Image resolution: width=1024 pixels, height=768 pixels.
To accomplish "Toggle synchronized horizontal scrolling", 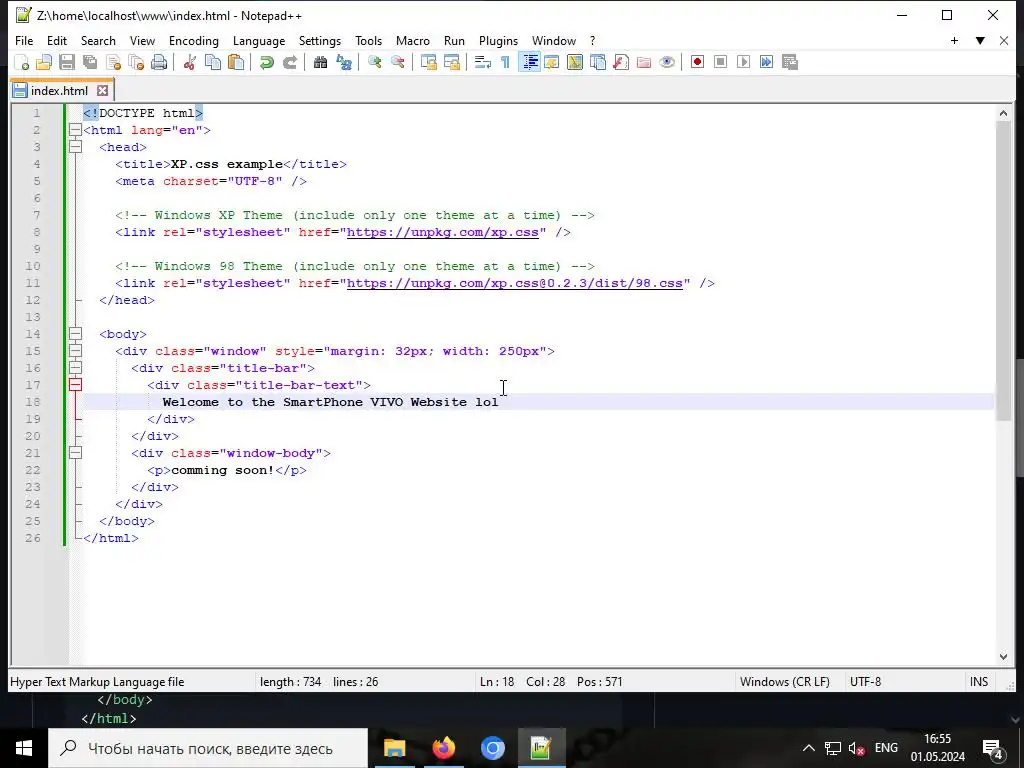I will (x=451, y=62).
